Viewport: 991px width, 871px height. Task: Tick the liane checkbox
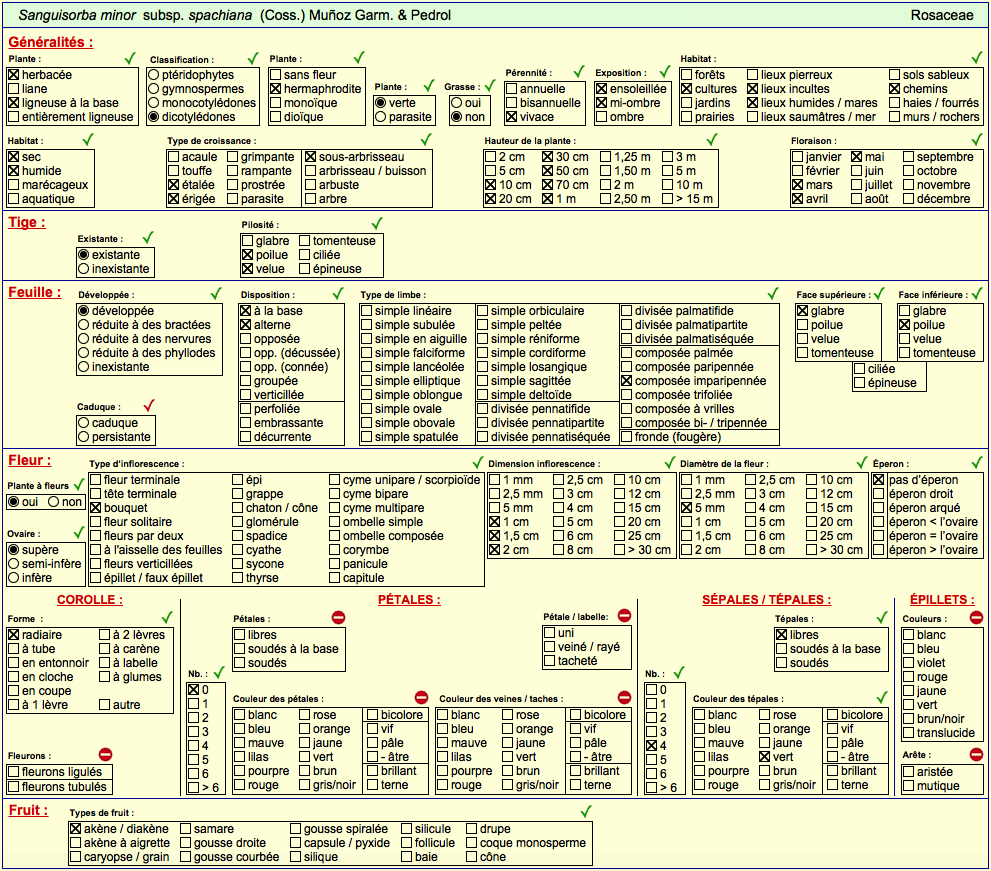(14, 89)
